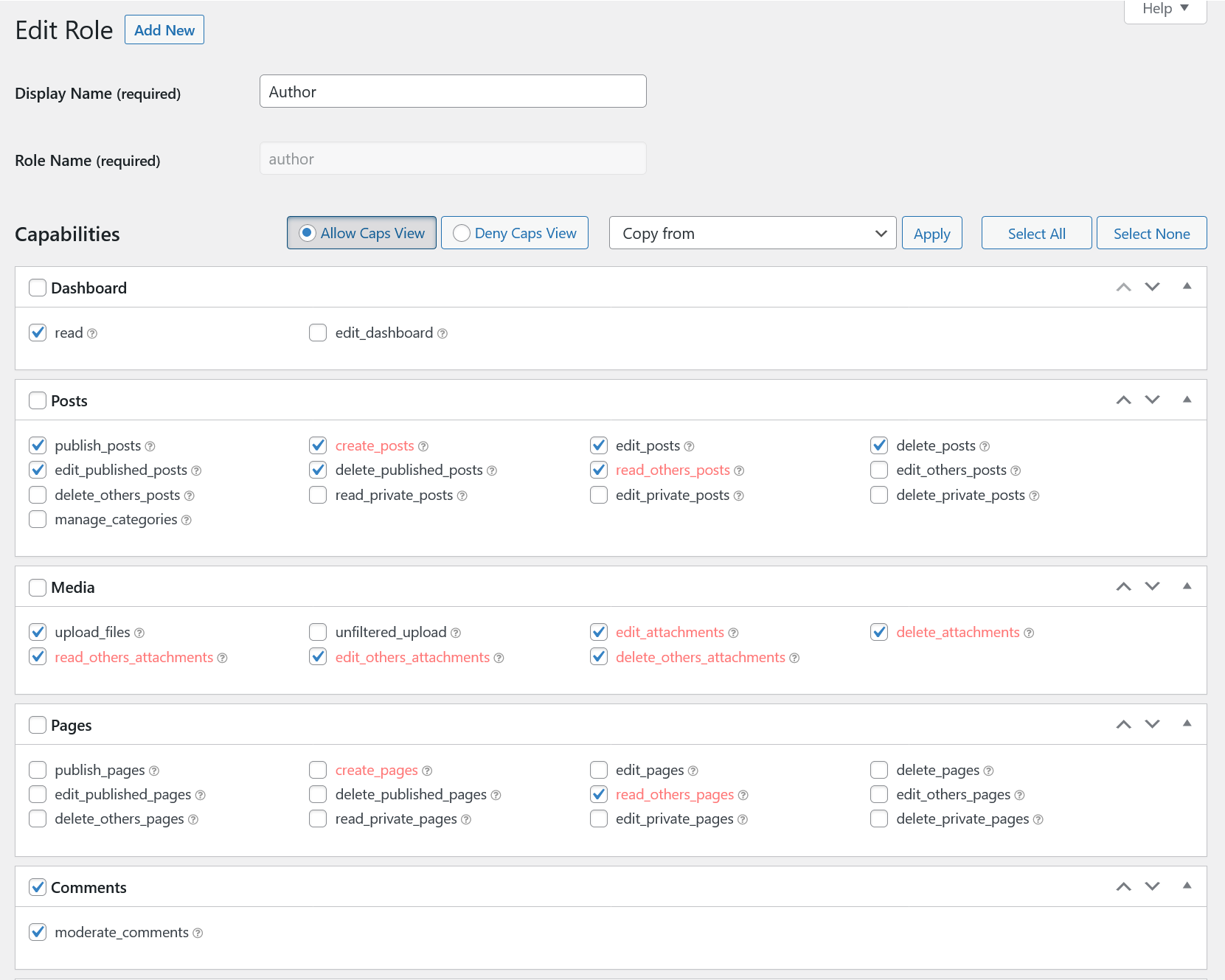Screen dimensions: 1225x980
Task: Show help for edit_published_posts
Action: (196, 471)
